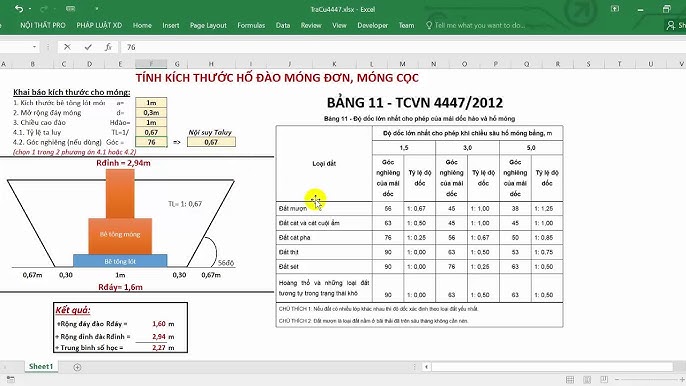This screenshot has width=686, height=386.
Task: Click the orange 'Bê tông móng' shape
Action: (120, 236)
